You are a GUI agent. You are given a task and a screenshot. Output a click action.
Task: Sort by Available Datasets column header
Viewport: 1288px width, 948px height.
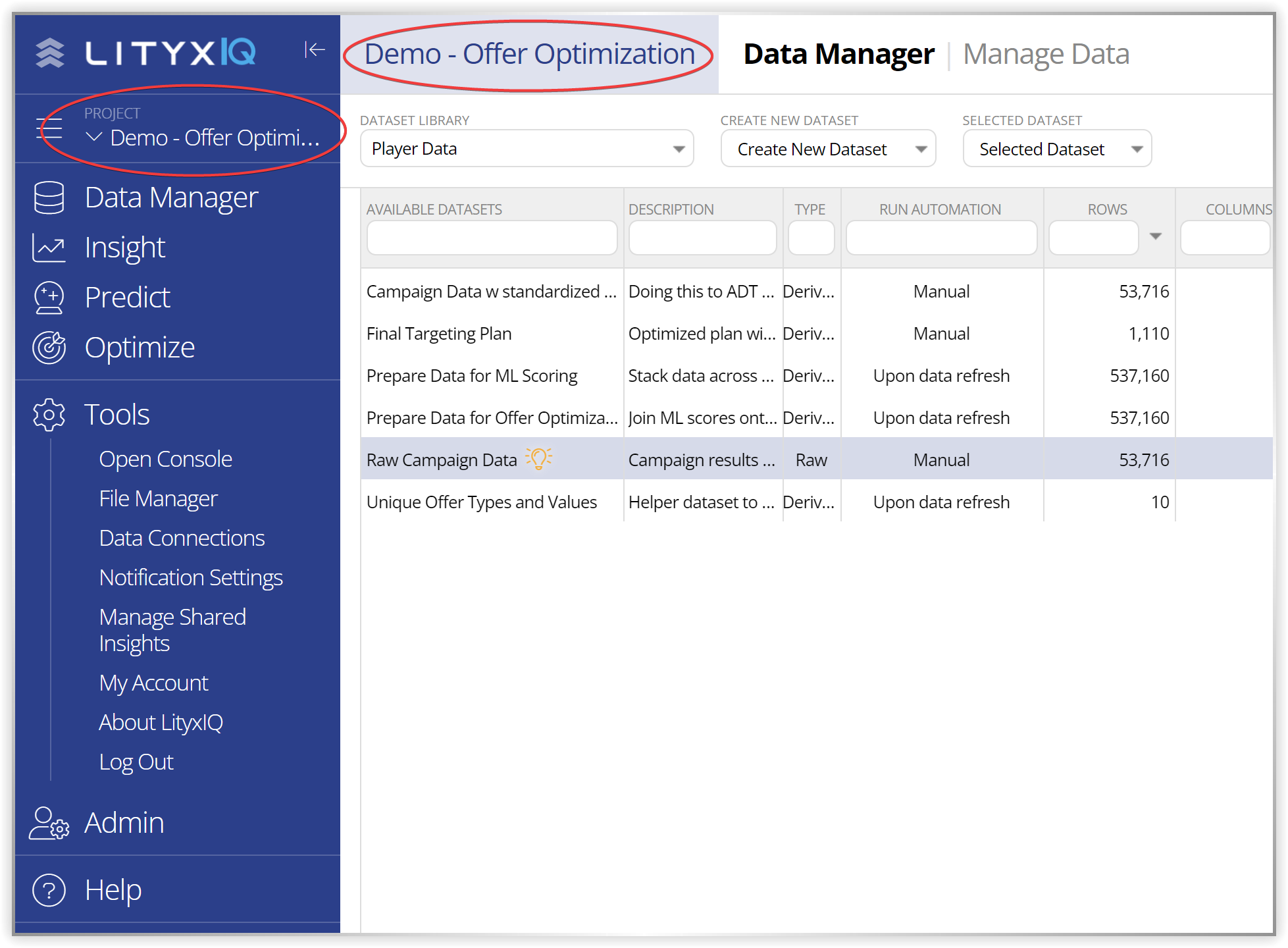(x=434, y=209)
